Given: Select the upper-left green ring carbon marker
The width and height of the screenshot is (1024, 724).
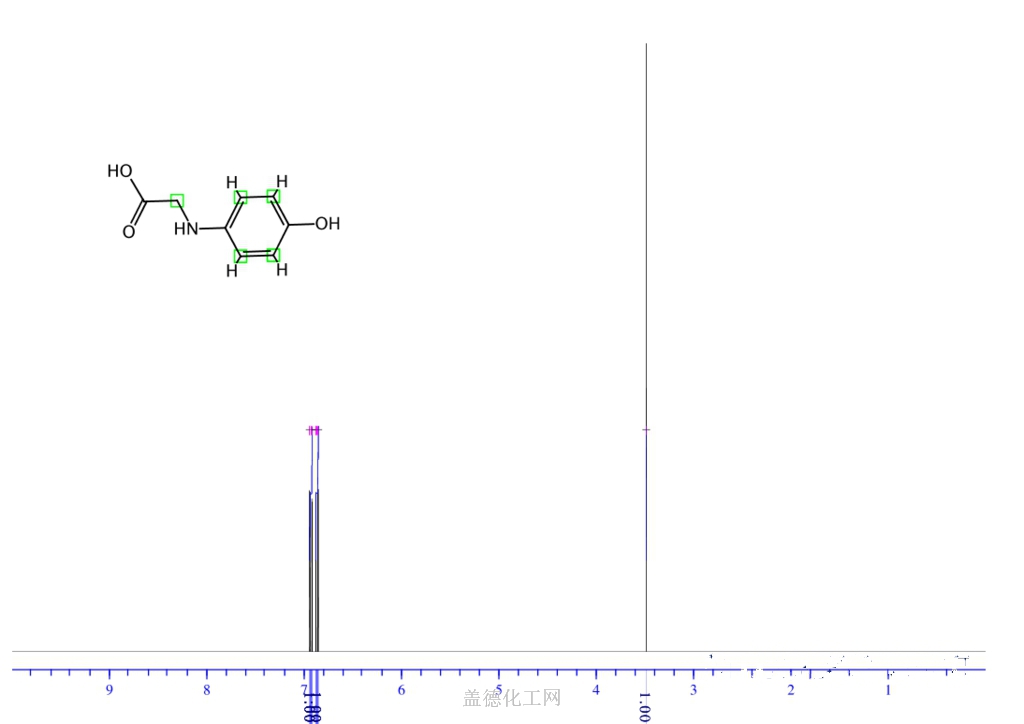Looking at the screenshot, I should point(240,197).
